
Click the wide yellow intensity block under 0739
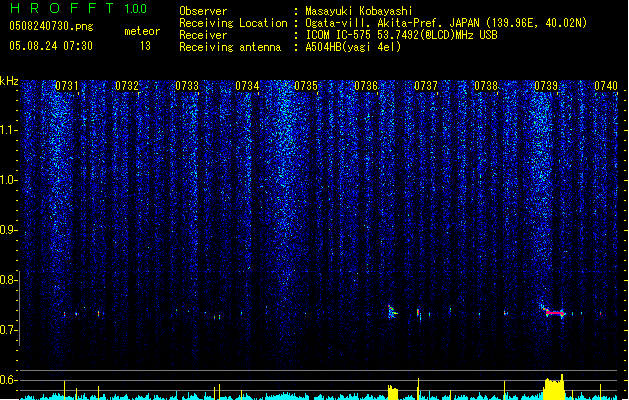(554, 388)
